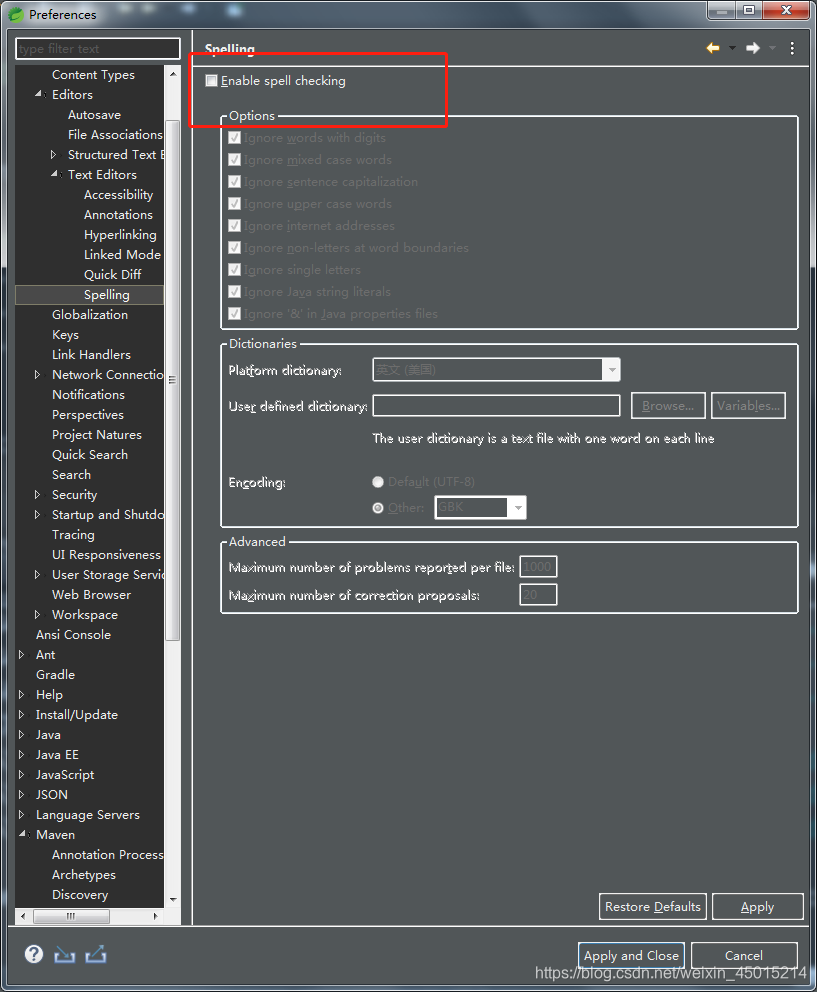Click maximum problems per file field
The width and height of the screenshot is (817, 992).
pos(538,567)
